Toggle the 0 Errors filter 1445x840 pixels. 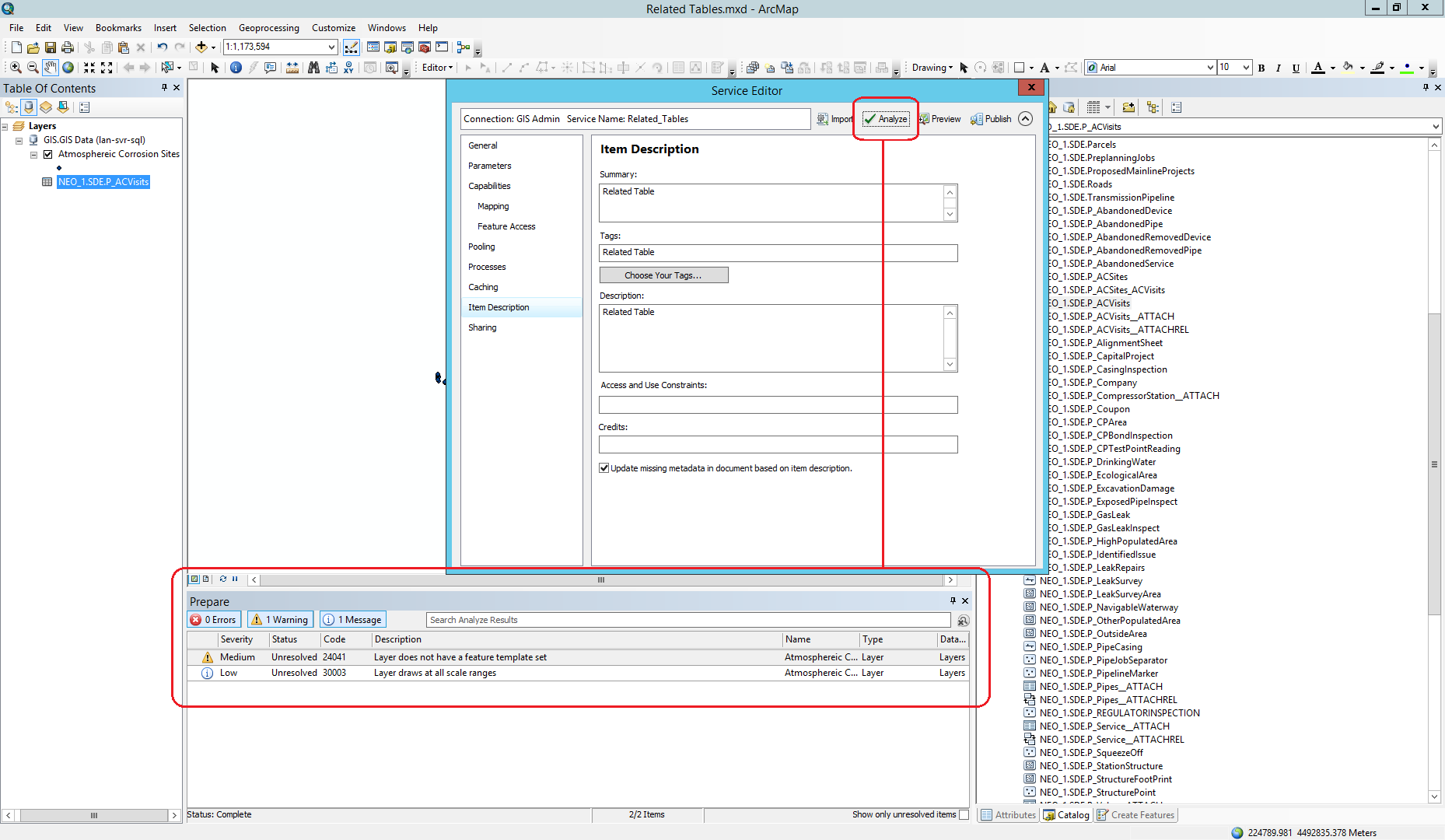click(214, 620)
